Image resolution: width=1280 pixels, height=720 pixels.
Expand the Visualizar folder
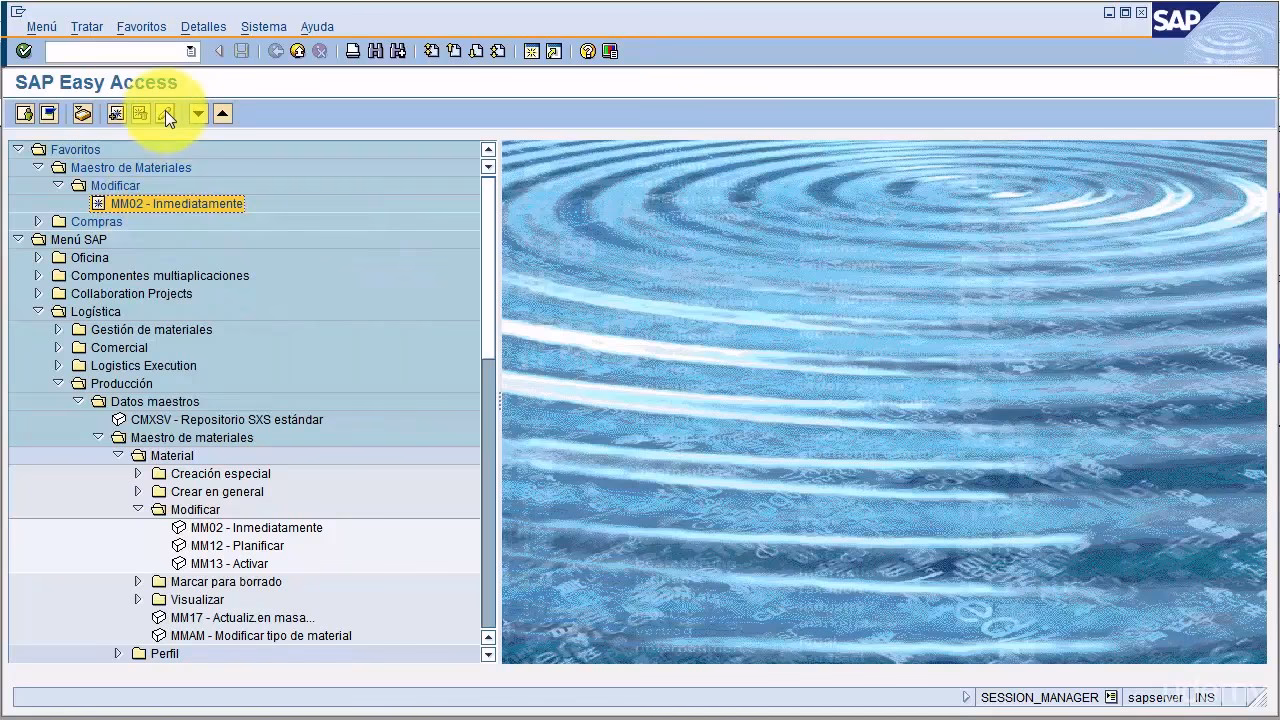(x=138, y=600)
